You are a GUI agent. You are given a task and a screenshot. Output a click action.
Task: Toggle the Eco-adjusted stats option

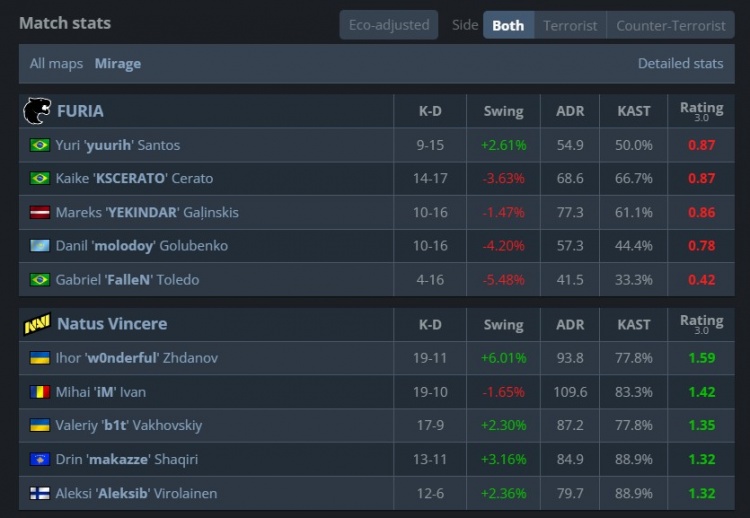click(x=388, y=25)
